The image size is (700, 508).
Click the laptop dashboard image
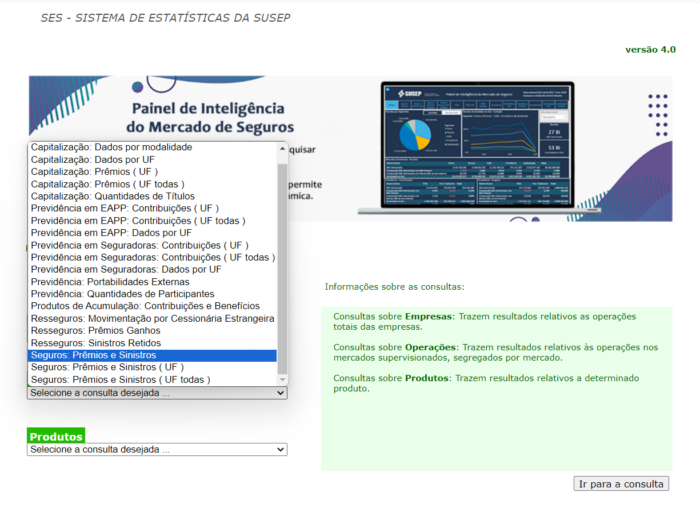pos(478,147)
